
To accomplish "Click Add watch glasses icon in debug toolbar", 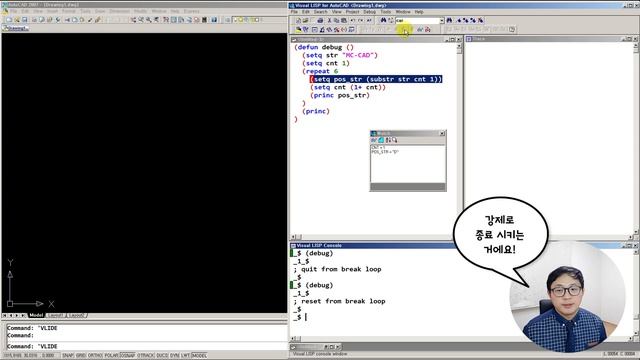I will tap(420, 29).
